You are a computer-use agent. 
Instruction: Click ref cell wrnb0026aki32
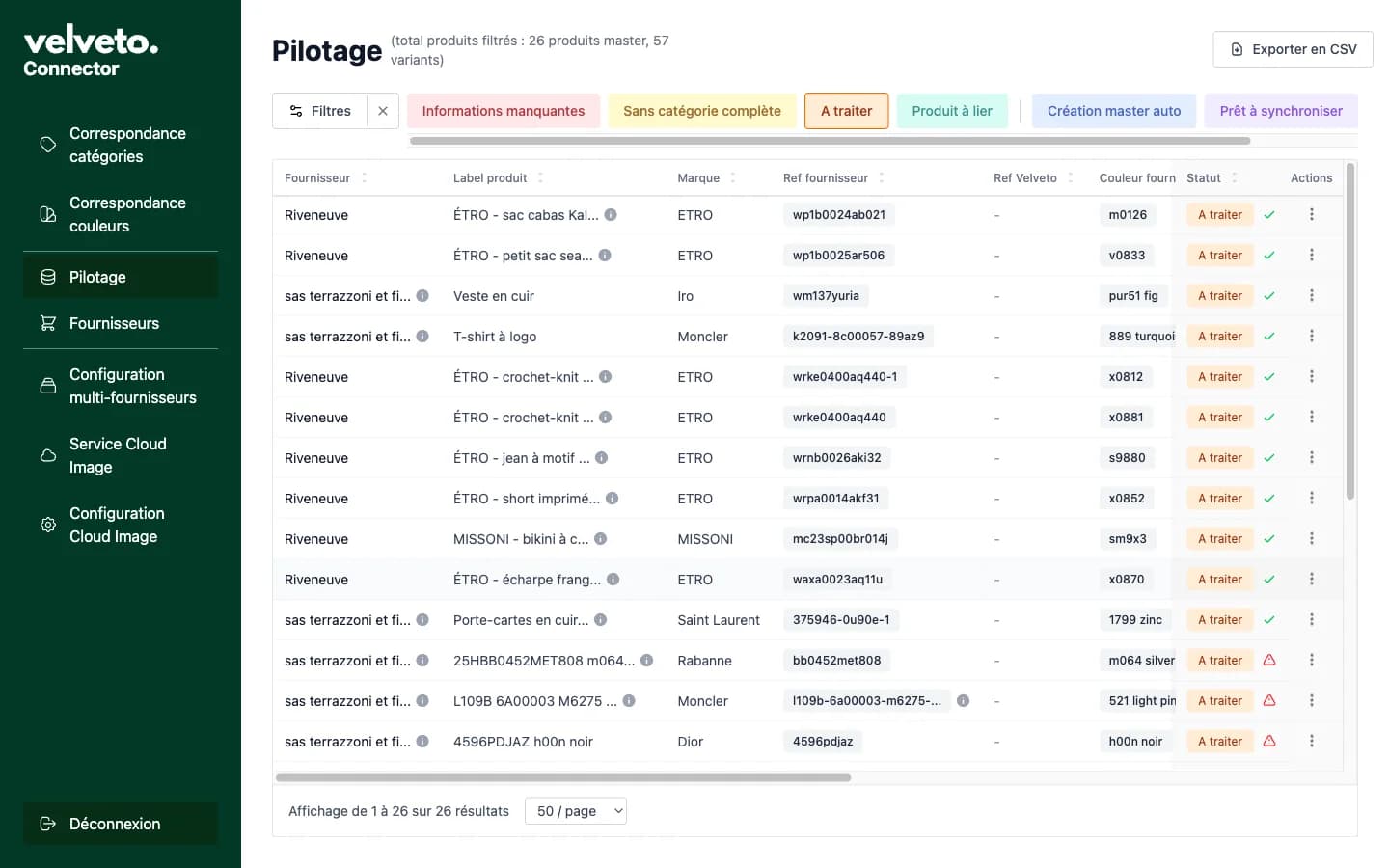click(x=836, y=458)
